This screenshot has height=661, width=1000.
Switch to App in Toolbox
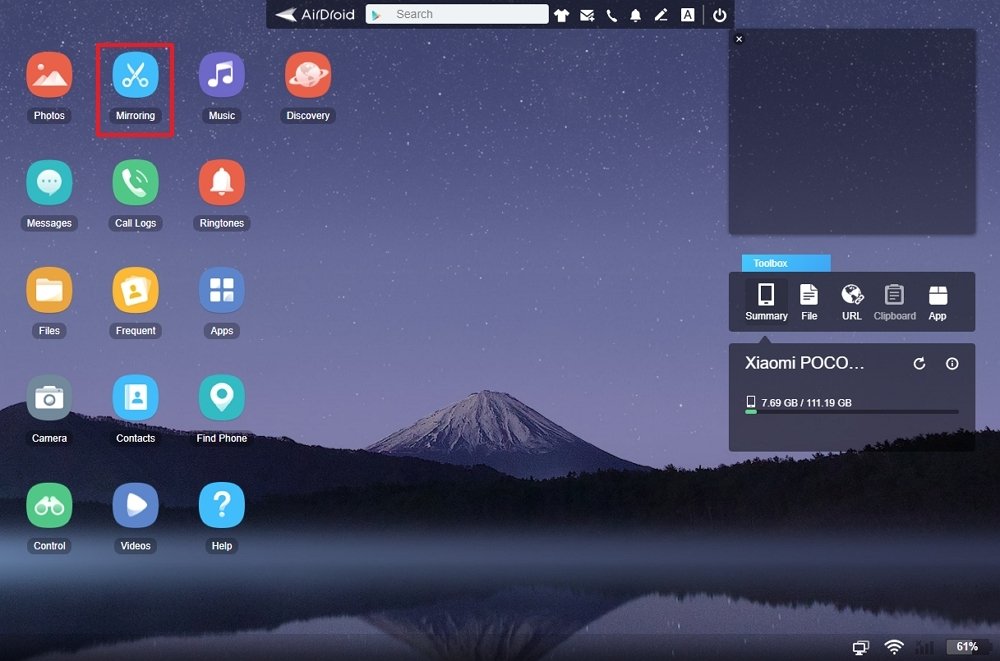click(x=938, y=302)
